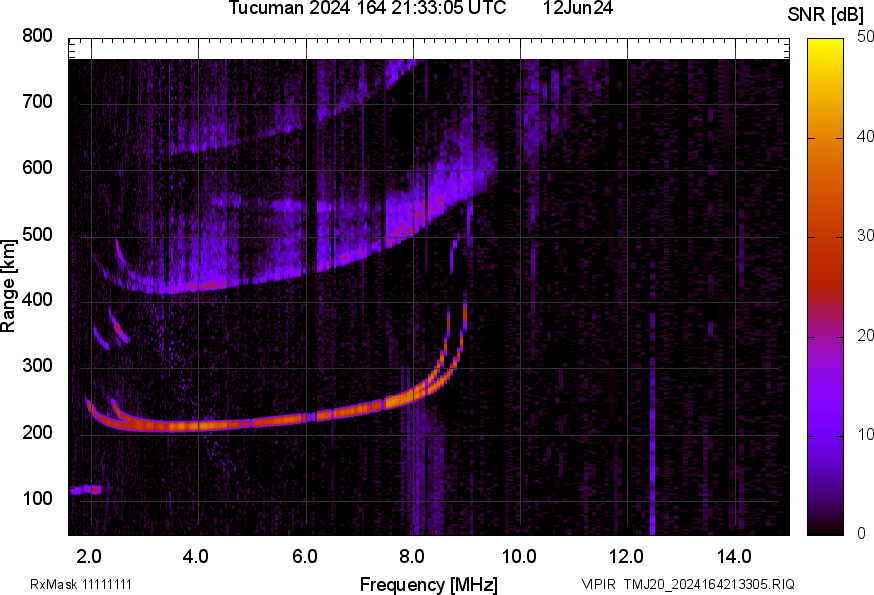Click the frequency tick label '8.0'

[411, 557]
